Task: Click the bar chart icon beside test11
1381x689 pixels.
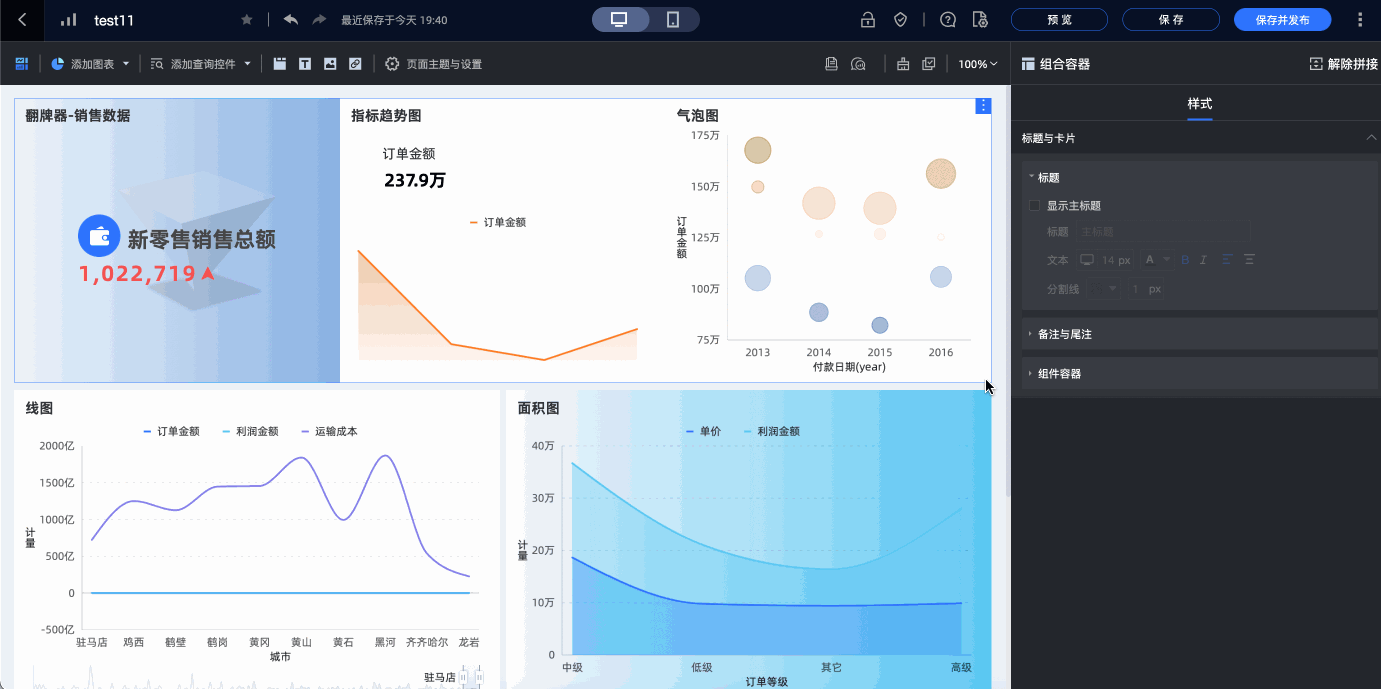Action: (68, 20)
